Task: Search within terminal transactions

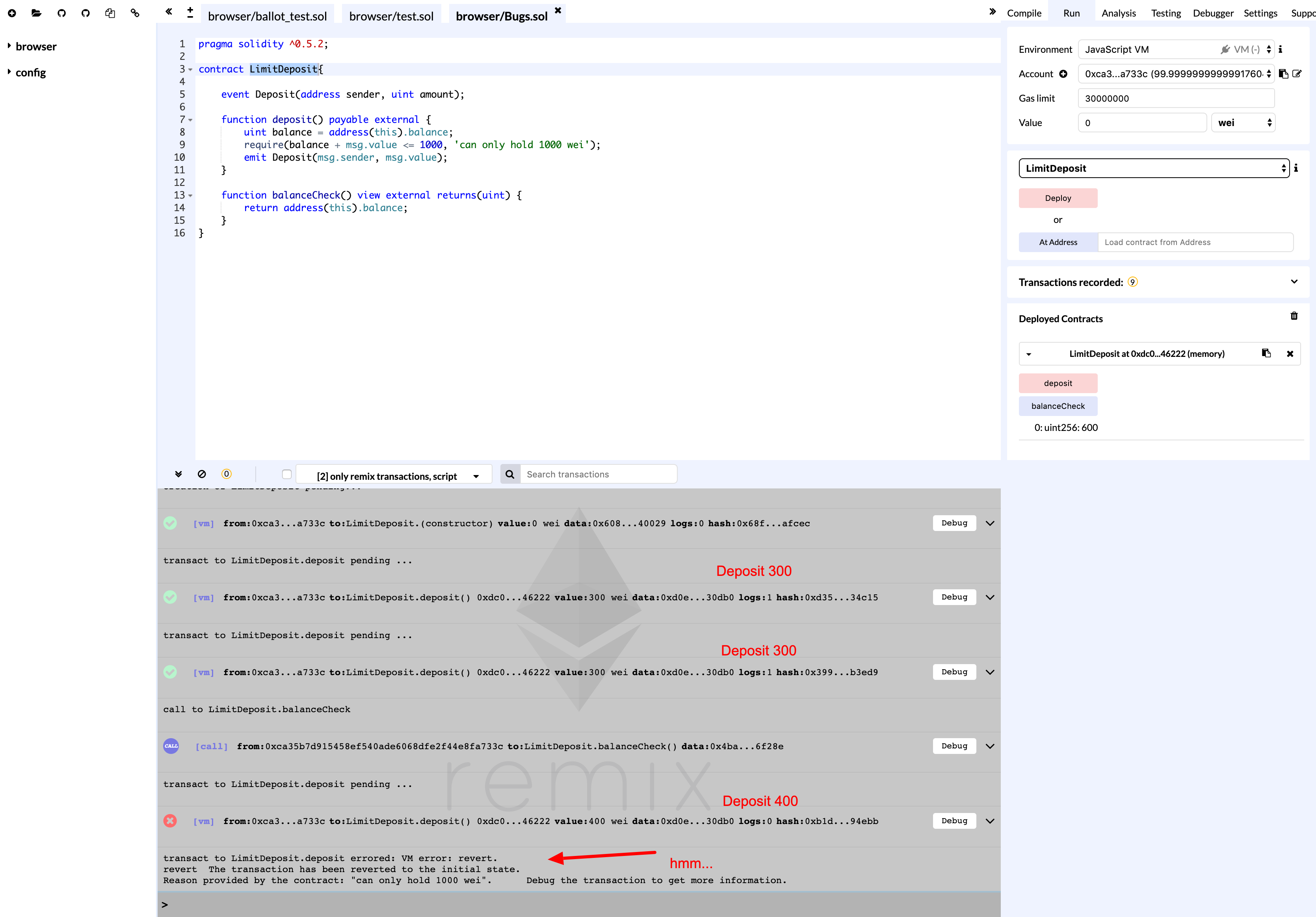Action: pyautogui.click(x=599, y=474)
